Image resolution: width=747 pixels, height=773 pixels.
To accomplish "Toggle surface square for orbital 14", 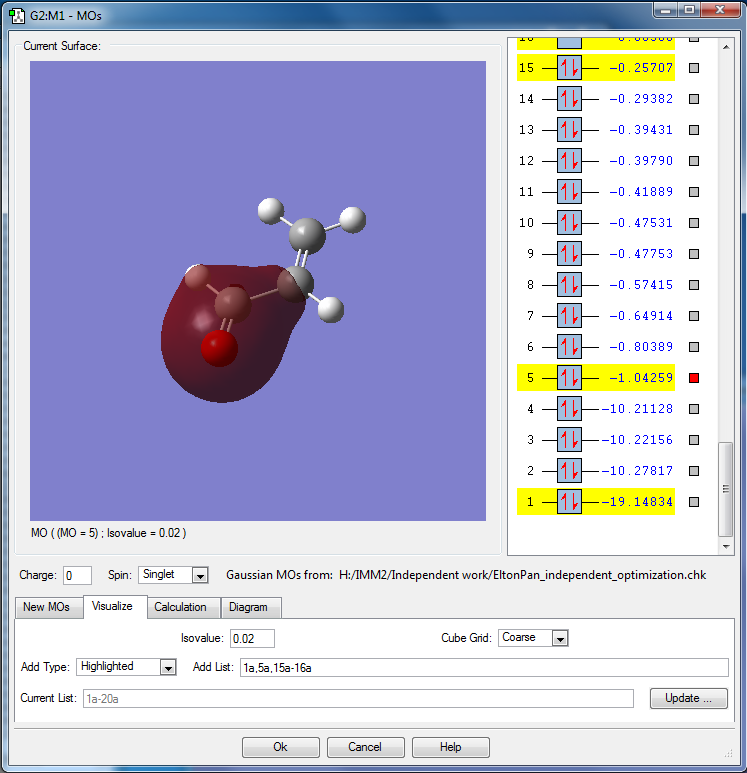I will coord(694,99).
